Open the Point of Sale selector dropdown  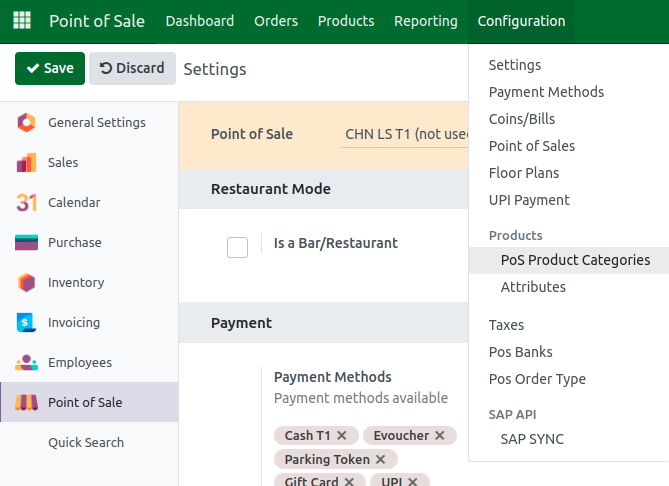(404, 134)
